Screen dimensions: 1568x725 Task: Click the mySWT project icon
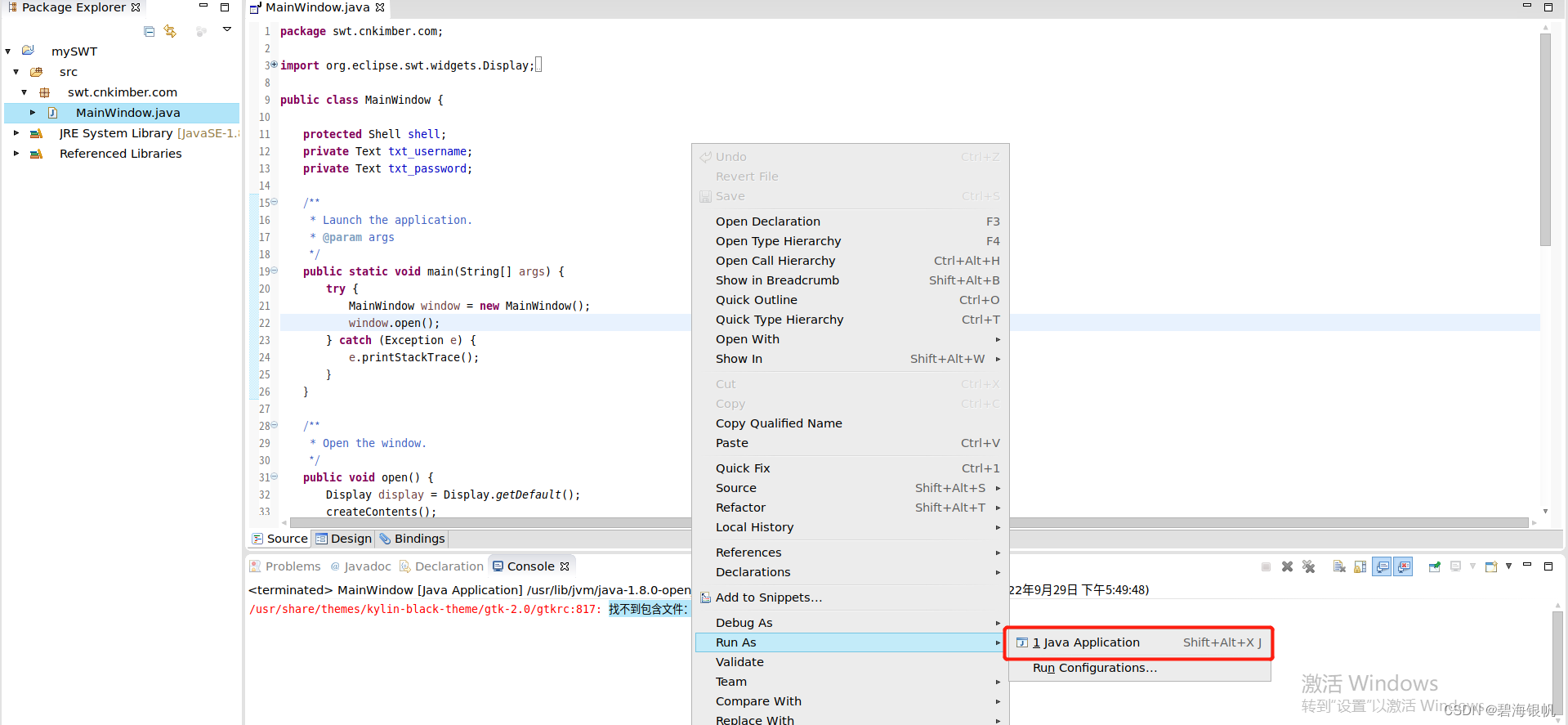[x=29, y=51]
